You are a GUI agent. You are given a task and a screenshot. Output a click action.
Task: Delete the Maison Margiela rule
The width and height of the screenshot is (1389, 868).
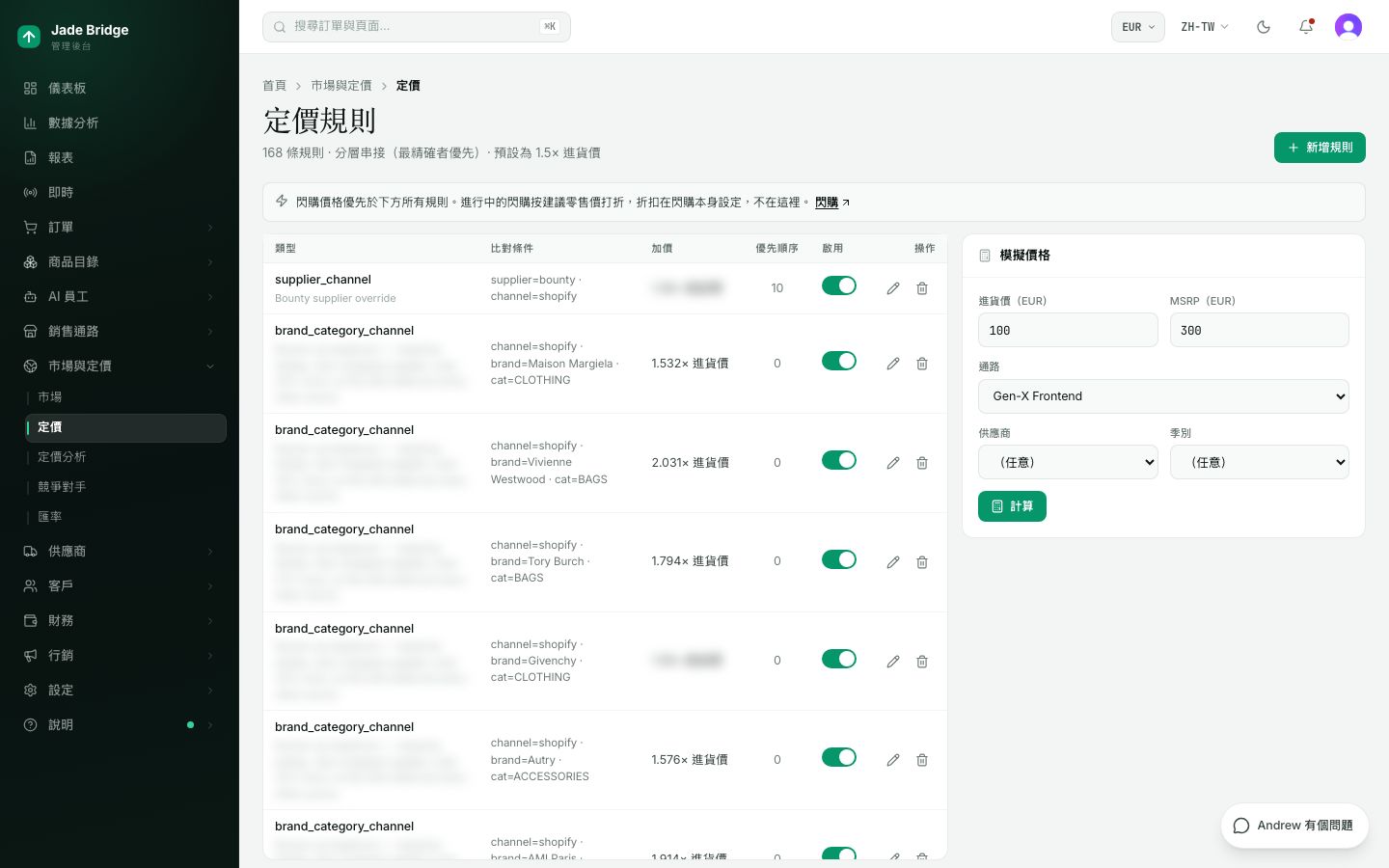[x=922, y=364]
